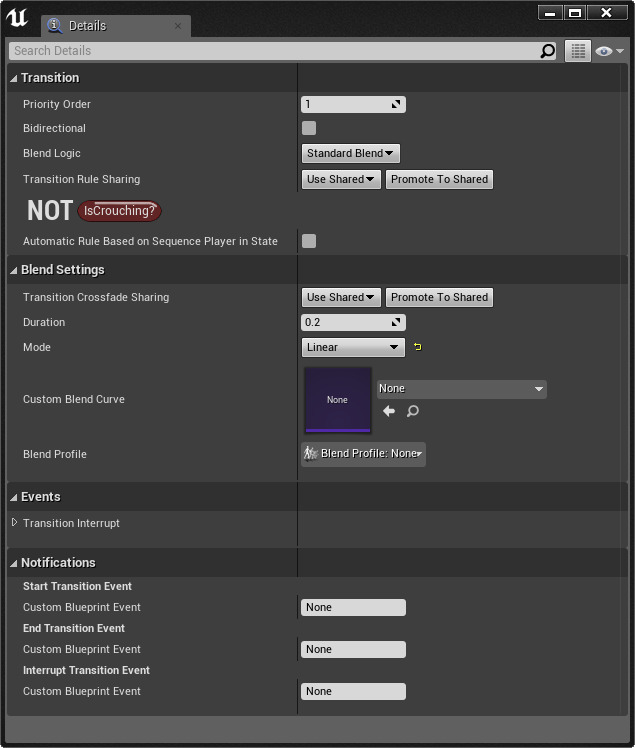The width and height of the screenshot is (635, 748).
Task: Open the Blend Profile dropdown
Action: click(x=364, y=454)
